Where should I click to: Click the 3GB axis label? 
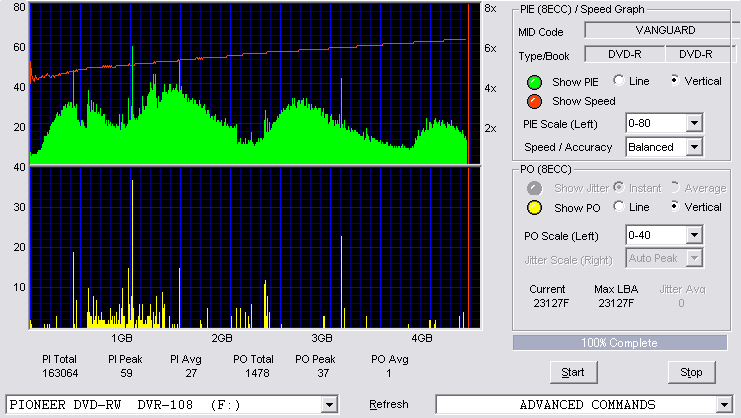322,338
